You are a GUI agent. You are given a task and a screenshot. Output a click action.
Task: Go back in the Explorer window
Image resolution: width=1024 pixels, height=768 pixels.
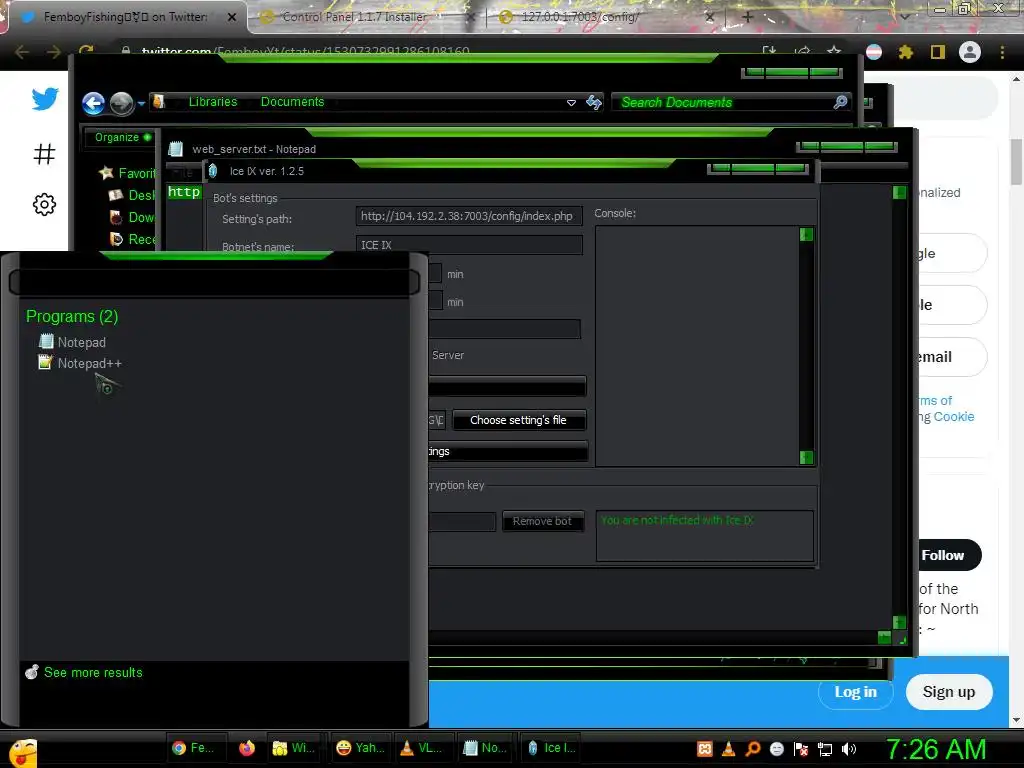[93, 103]
